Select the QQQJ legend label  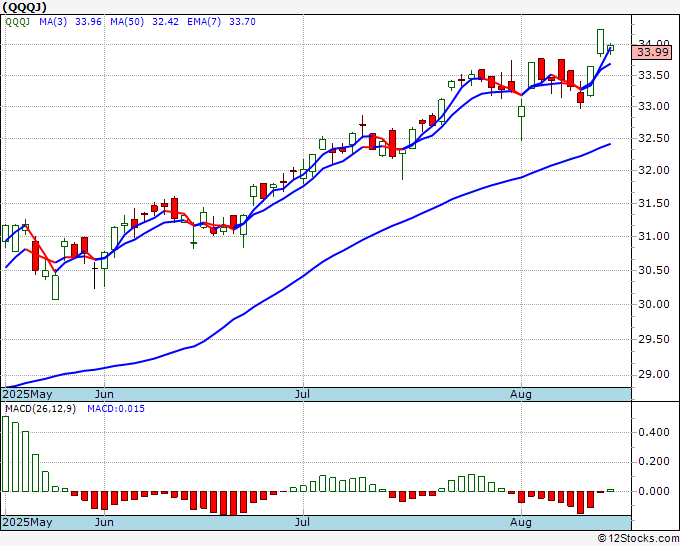[x=17, y=22]
